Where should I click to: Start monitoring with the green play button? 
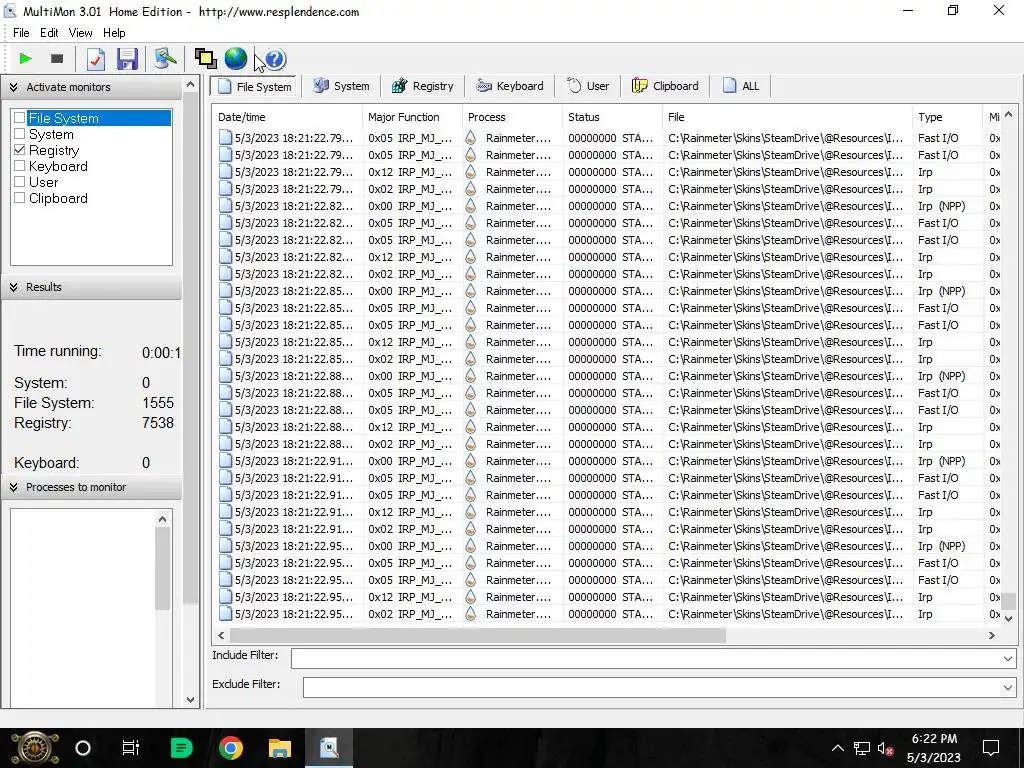25,59
